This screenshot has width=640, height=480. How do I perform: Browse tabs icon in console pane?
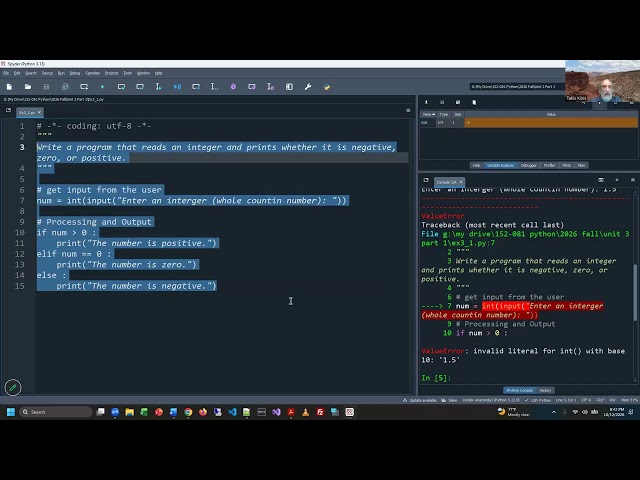point(426,180)
